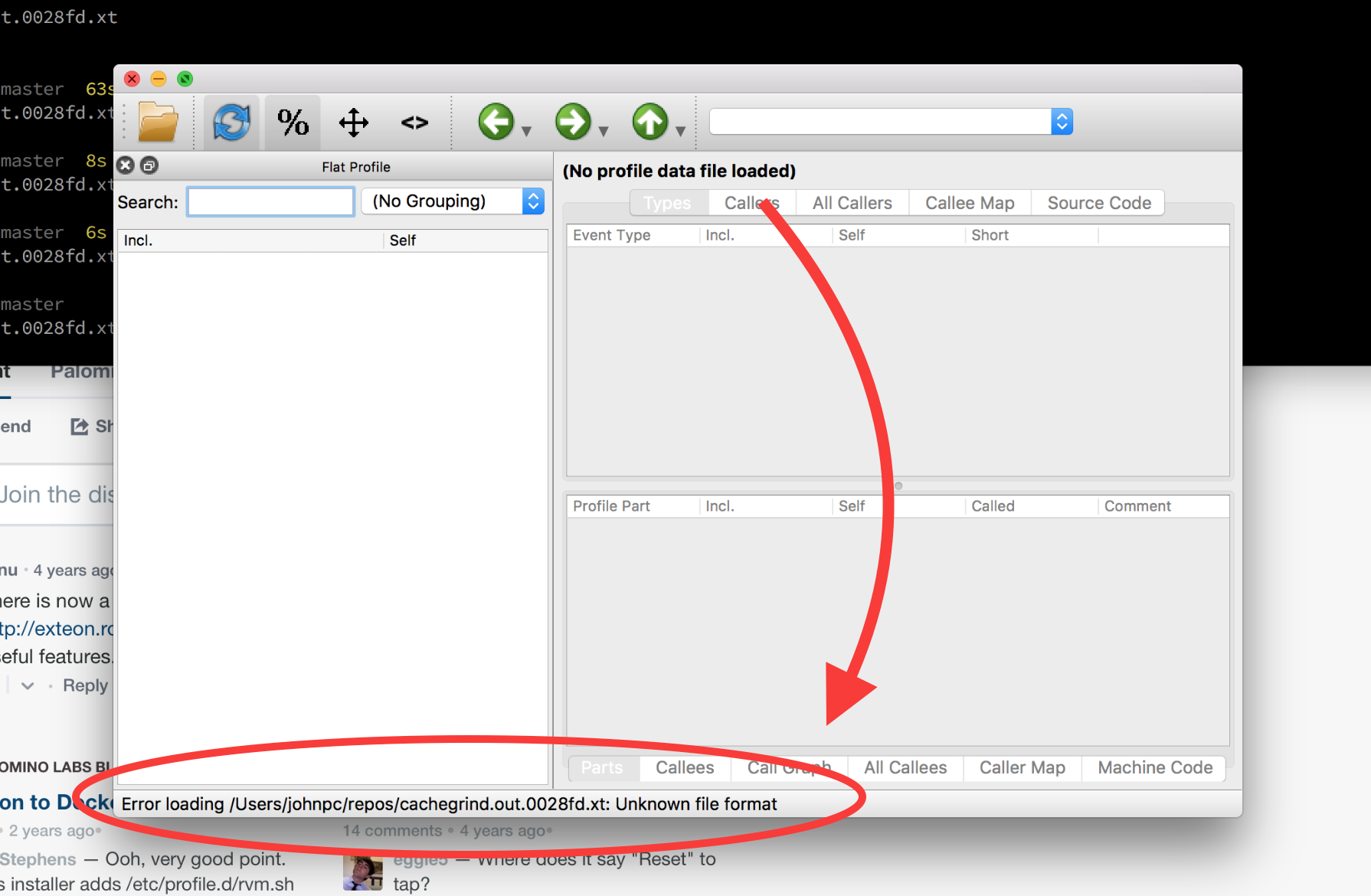Float the Flat Profile dock panel
The image size is (1371, 896).
click(149, 165)
